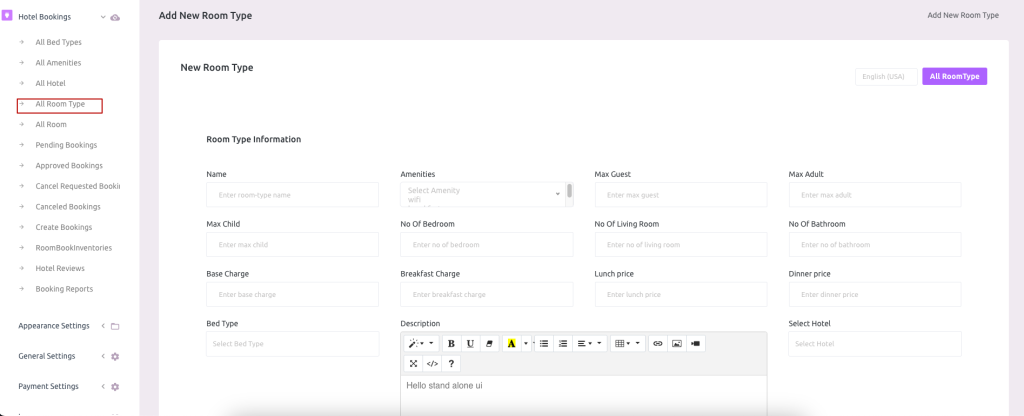Open the paragraph alignment dropdown
Image resolution: width=1024 pixels, height=416 pixels.
tap(590, 344)
